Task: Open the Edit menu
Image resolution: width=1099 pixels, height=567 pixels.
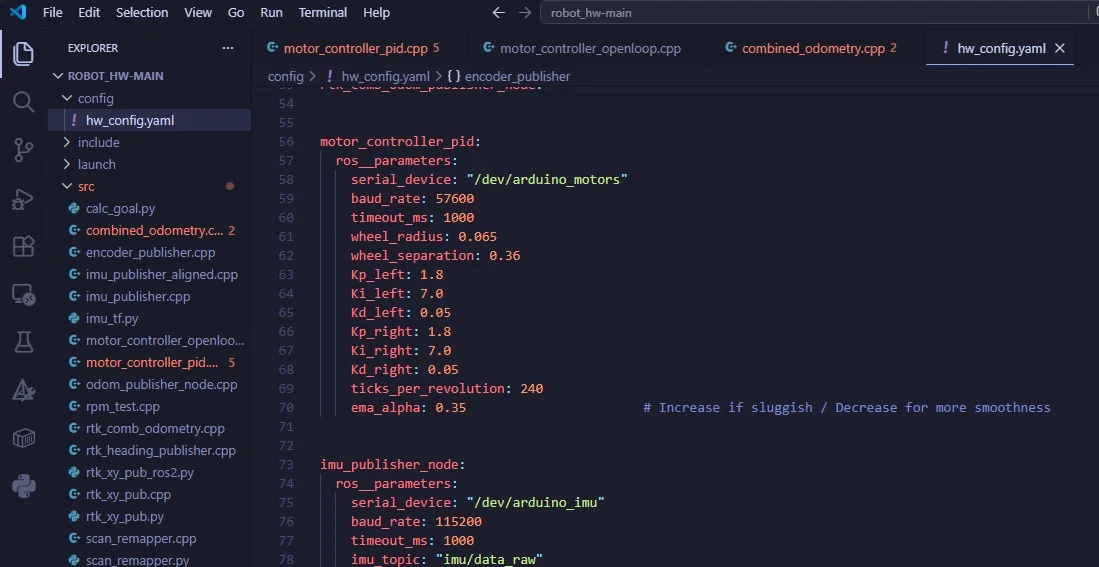Action: pos(89,13)
